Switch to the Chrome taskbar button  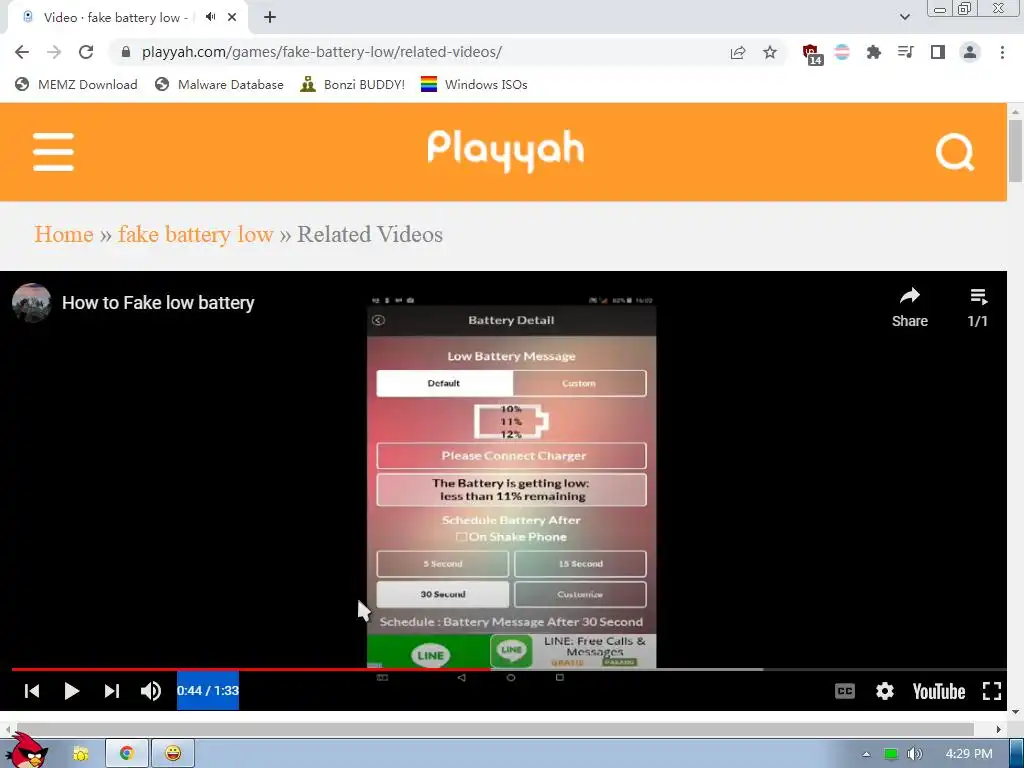[x=127, y=754]
